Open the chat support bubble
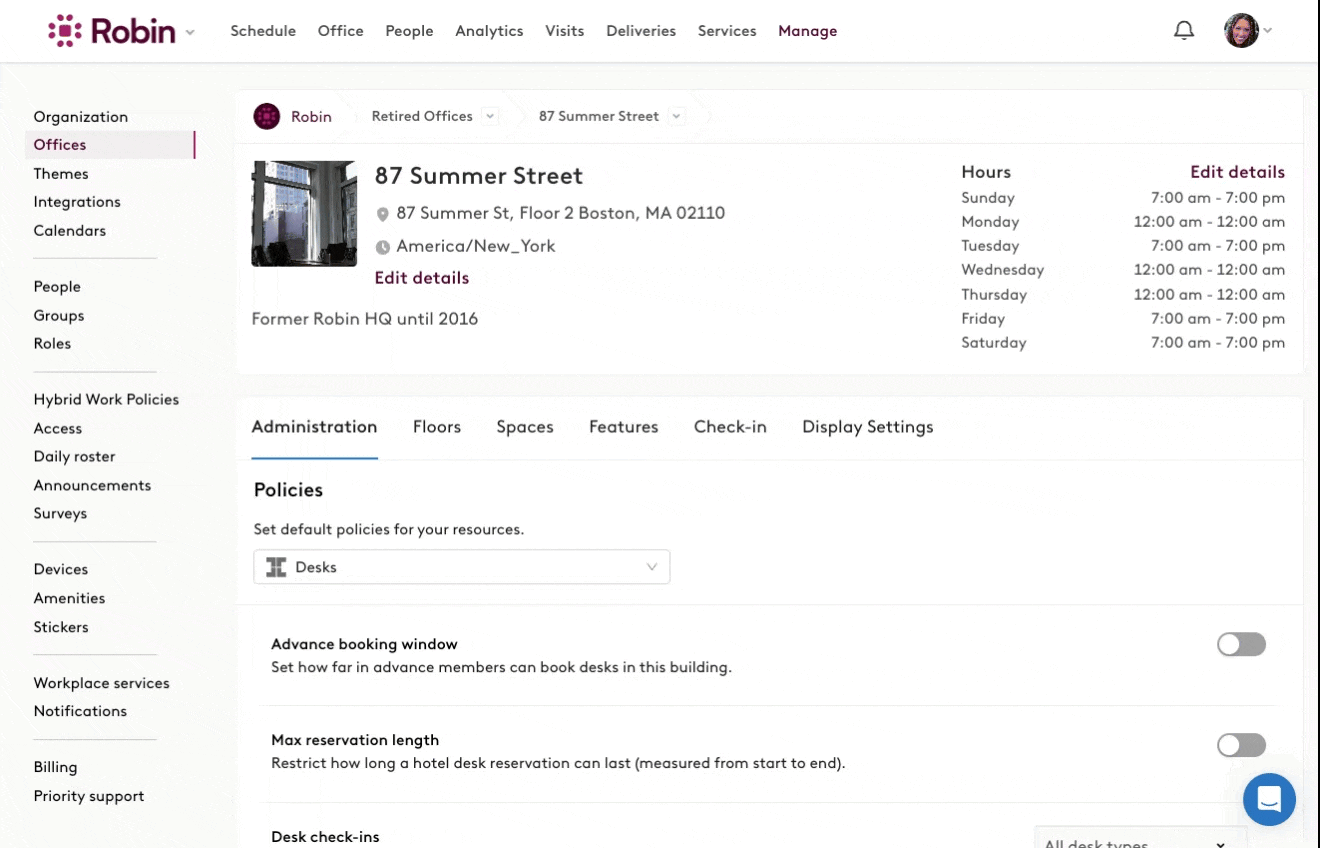Screen dimensions: 1320x848 tap(1269, 799)
